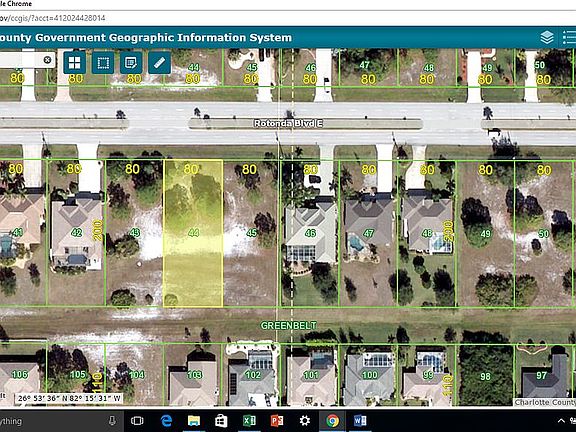Viewport: 576px width, 432px height.
Task: Select parcel 102 house
Action: coord(252,375)
